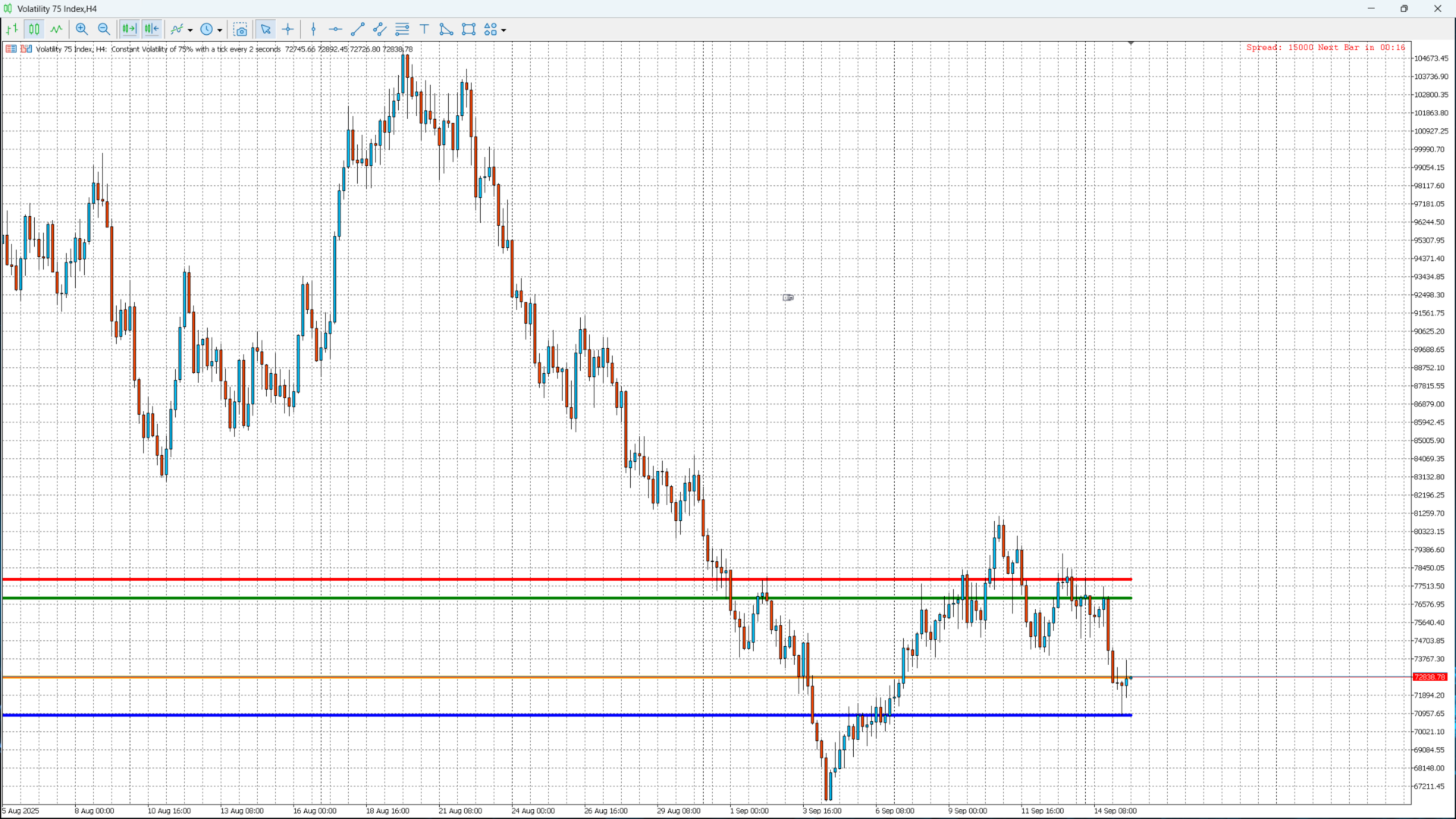Image resolution: width=1456 pixels, height=819 pixels.
Task: Draw a vertical line
Action: tap(313, 30)
